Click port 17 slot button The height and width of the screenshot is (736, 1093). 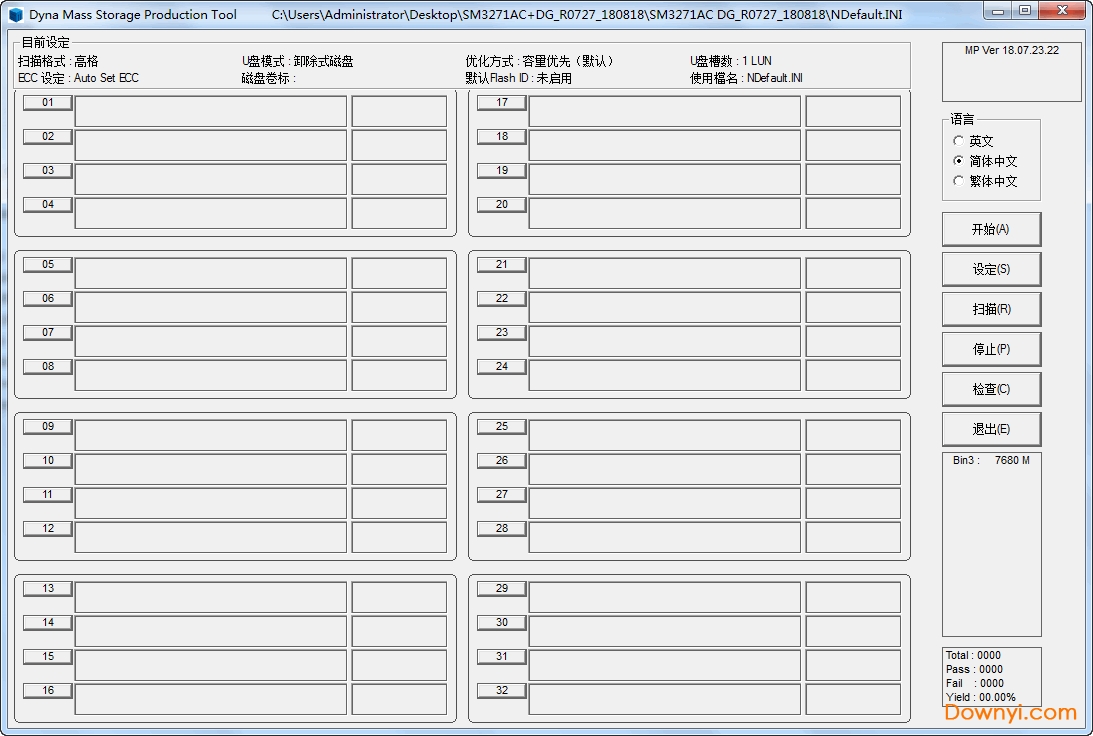point(502,103)
